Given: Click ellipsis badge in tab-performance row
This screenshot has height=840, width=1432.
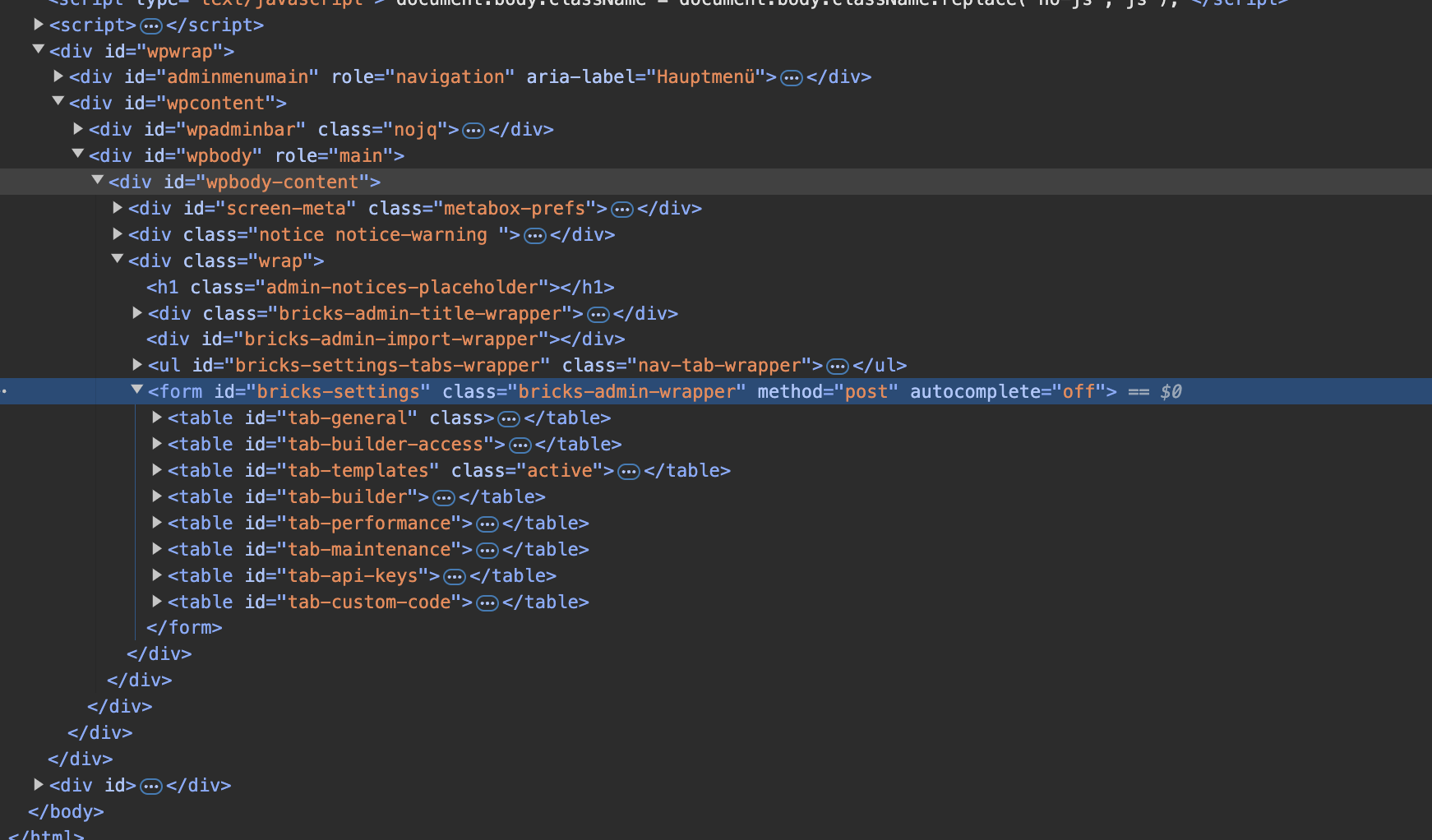Looking at the screenshot, I should [487, 524].
